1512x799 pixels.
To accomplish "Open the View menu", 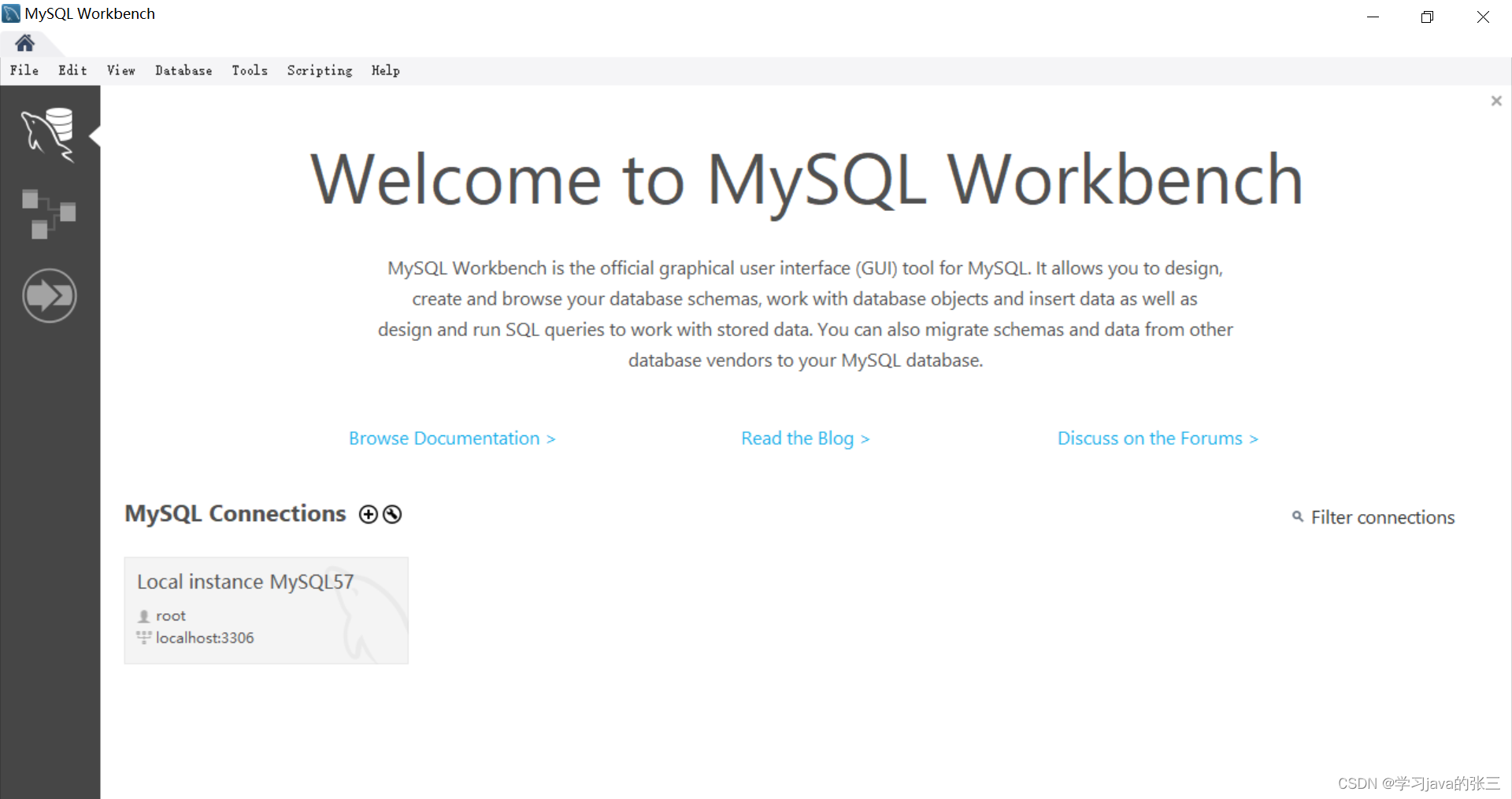I will (x=120, y=70).
